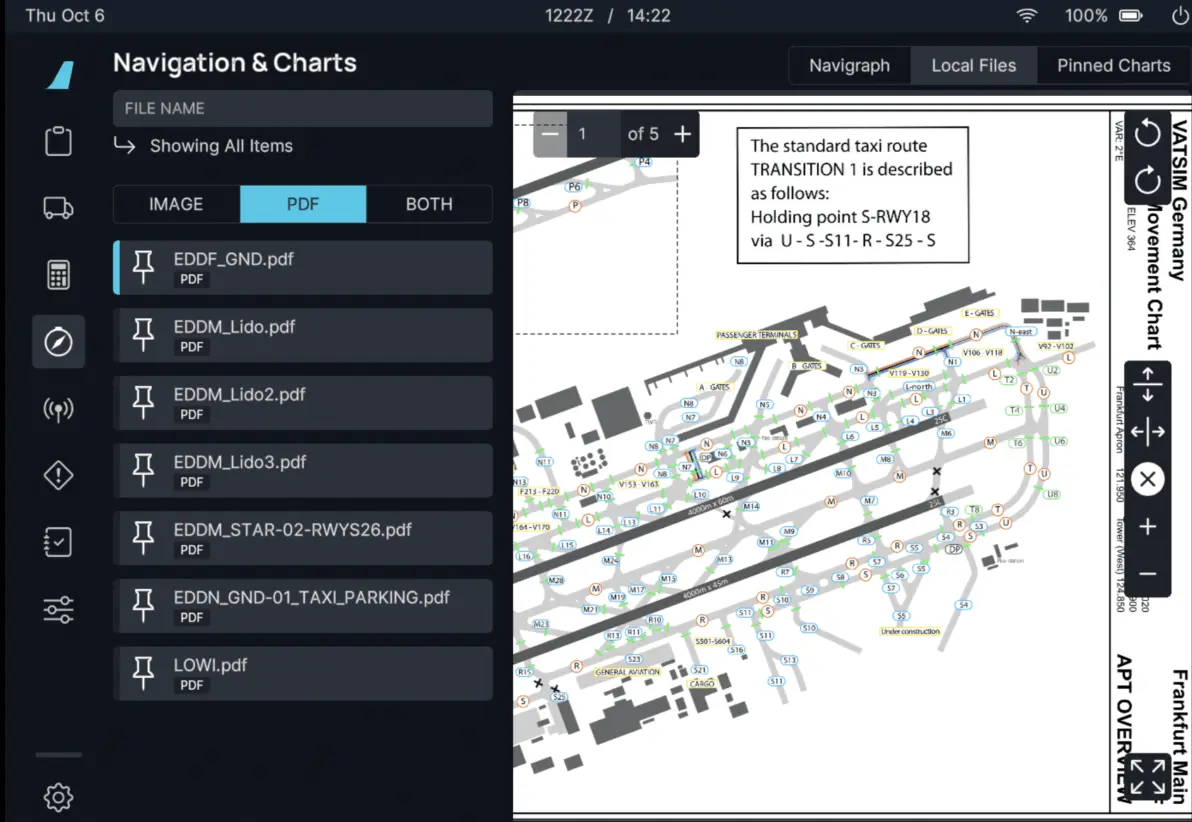Image resolution: width=1192 pixels, height=822 pixels.
Task: Click the circled X chart button
Action: click(1147, 479)
